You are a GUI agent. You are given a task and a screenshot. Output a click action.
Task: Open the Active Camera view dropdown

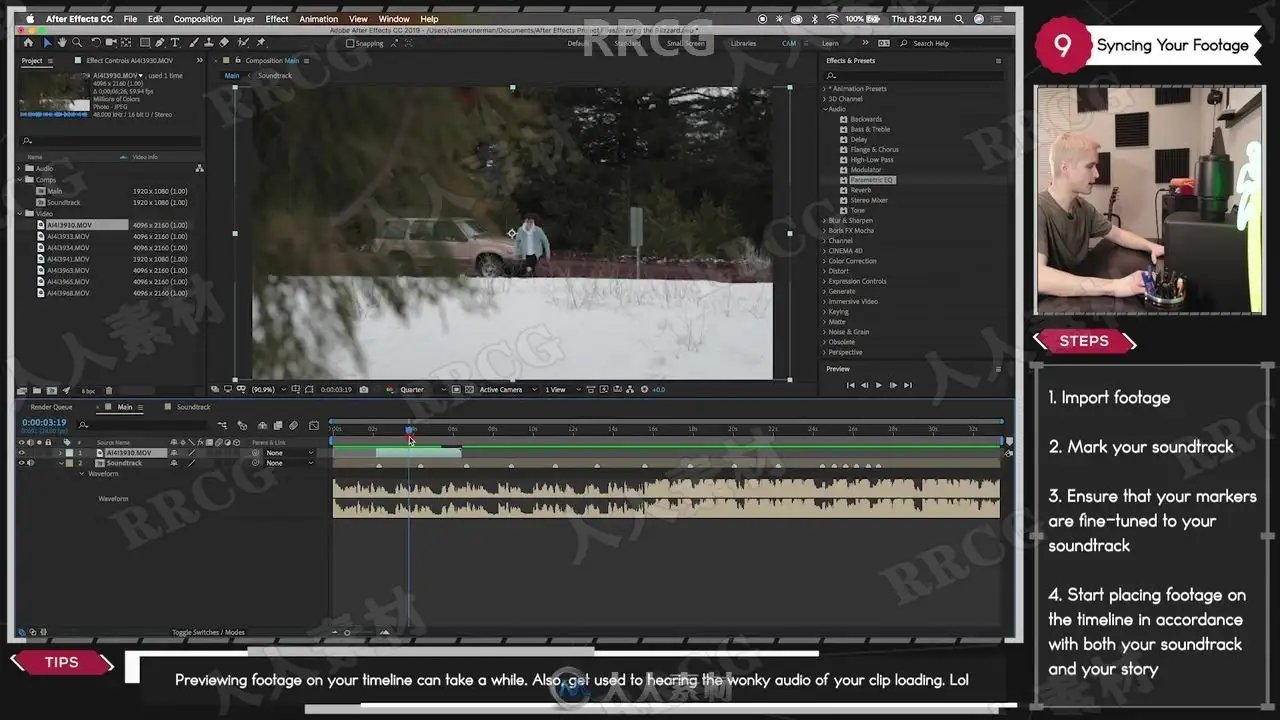[507, 389]
